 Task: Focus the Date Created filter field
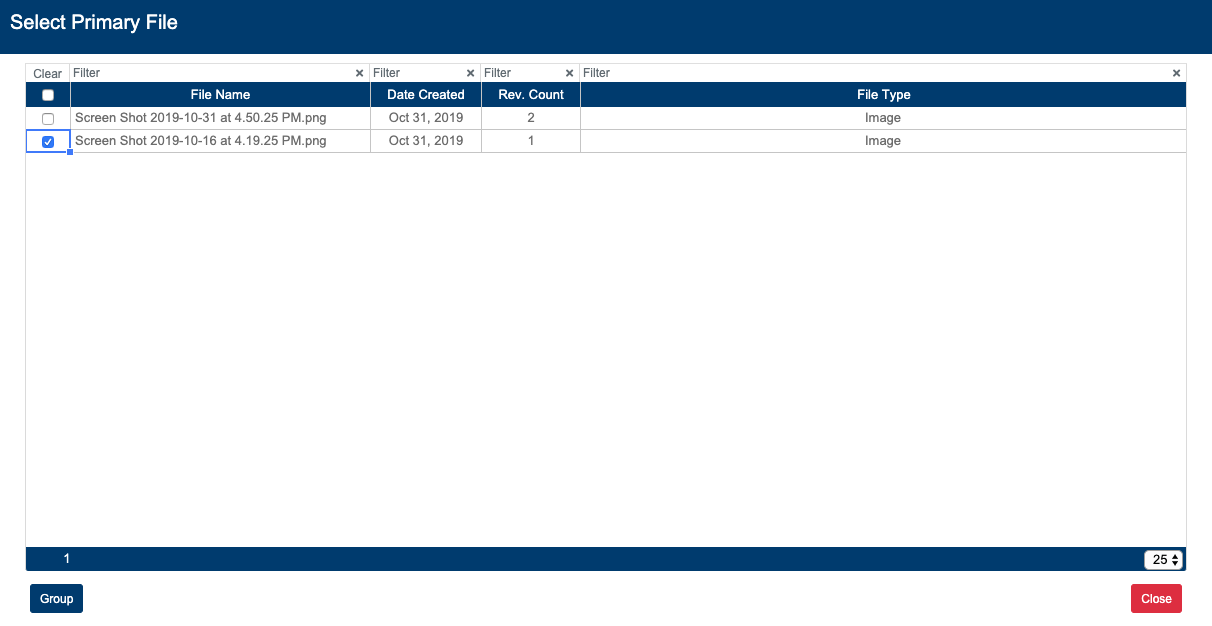[418, 73]
